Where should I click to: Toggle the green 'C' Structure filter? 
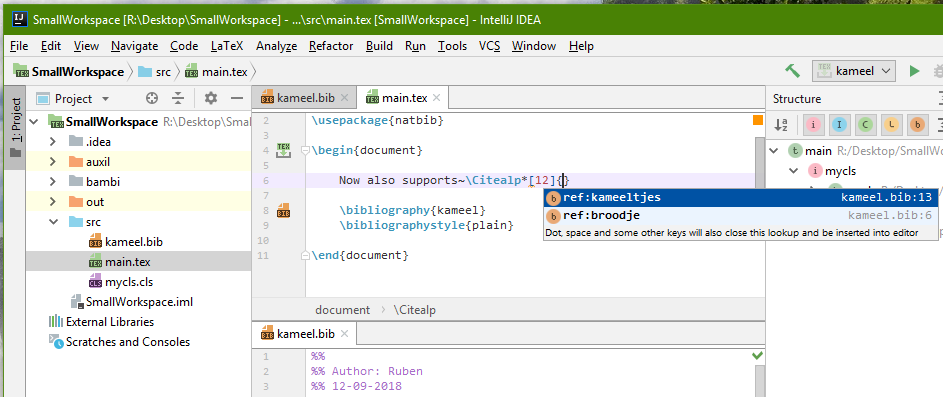865,125
